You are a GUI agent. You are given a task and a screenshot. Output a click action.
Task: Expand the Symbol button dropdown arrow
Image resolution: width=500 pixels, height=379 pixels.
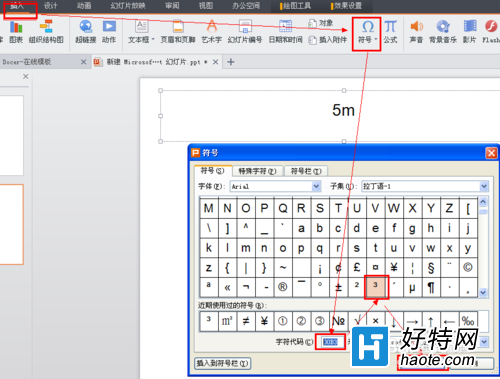tap(376, 40)
